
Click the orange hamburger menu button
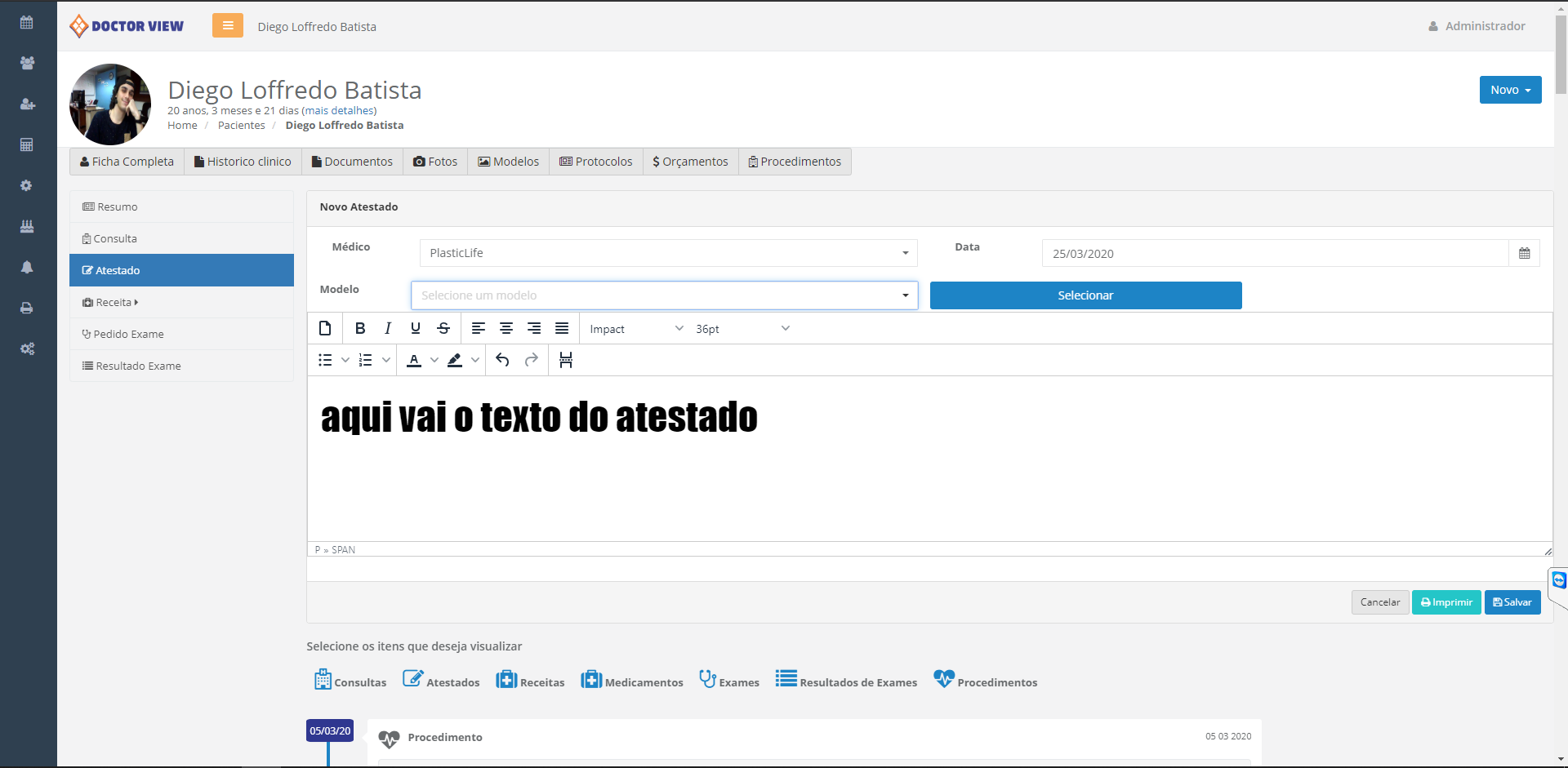228,26
